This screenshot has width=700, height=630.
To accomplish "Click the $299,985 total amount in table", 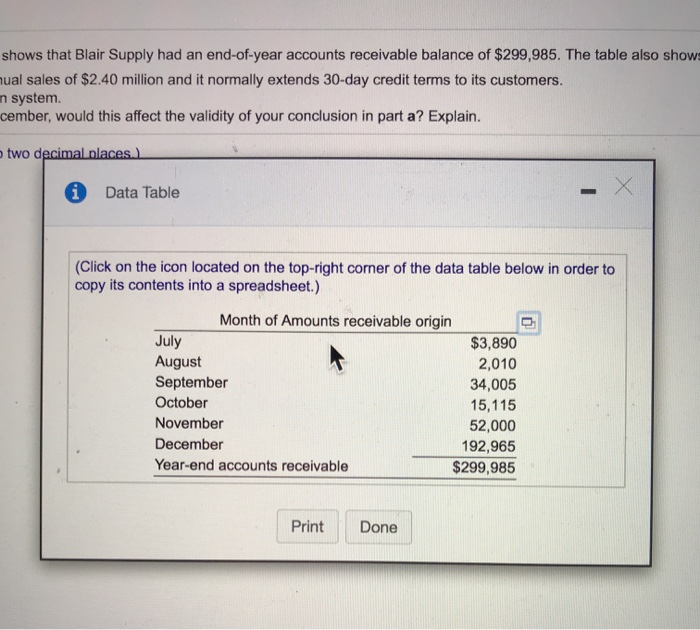I will coord(484,467).
